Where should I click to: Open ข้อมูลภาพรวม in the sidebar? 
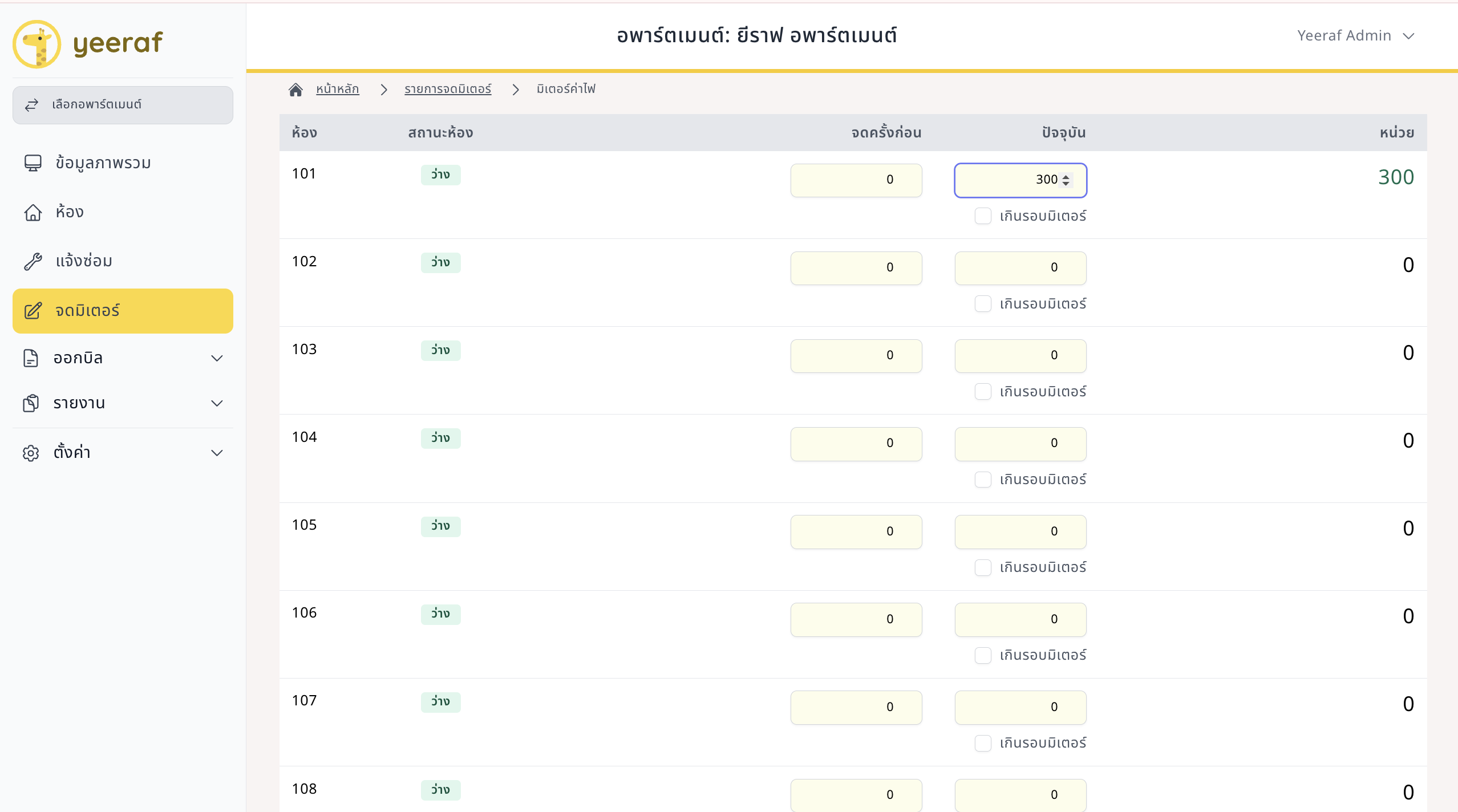[x=123, y=163]
